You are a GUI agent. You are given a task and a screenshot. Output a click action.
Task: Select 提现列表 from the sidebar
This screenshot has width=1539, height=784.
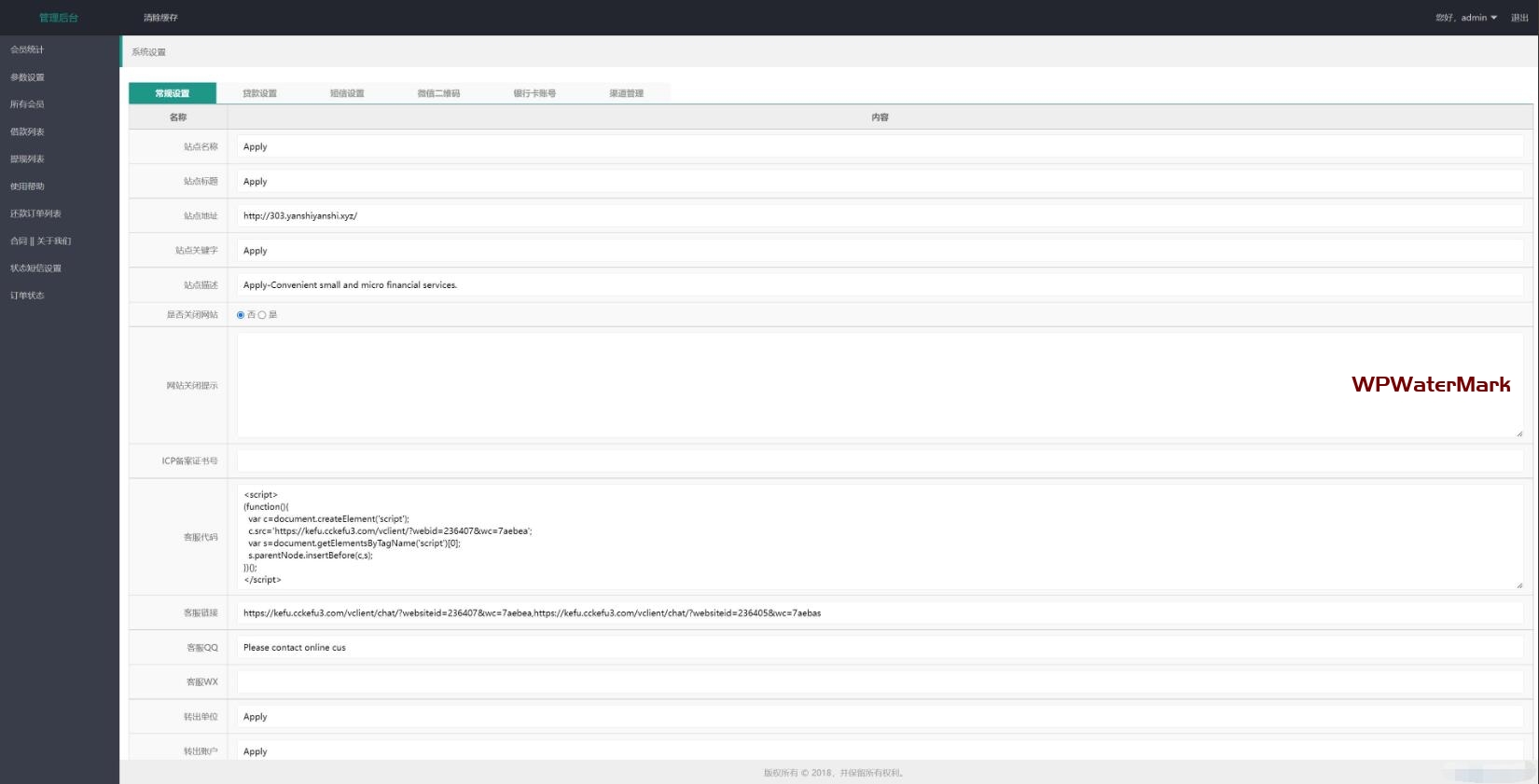pos(27,159)
